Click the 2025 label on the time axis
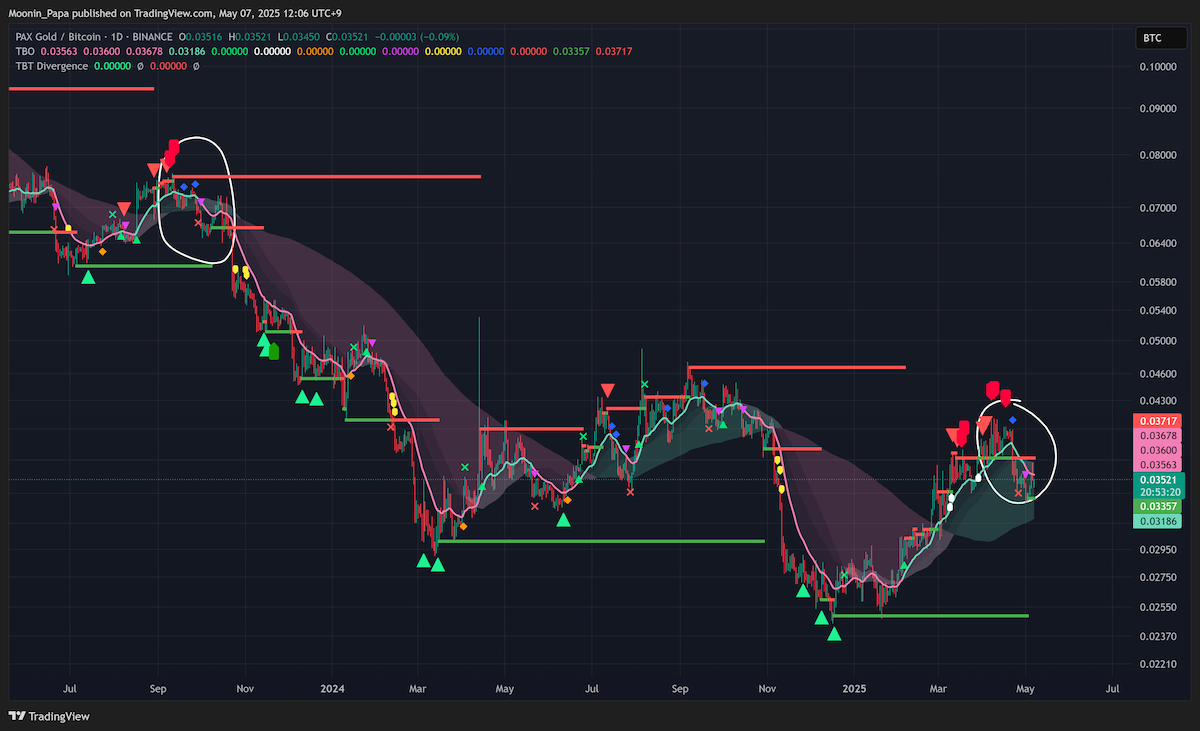Screen dimensions: 1200x731 (x=853, y=689)
